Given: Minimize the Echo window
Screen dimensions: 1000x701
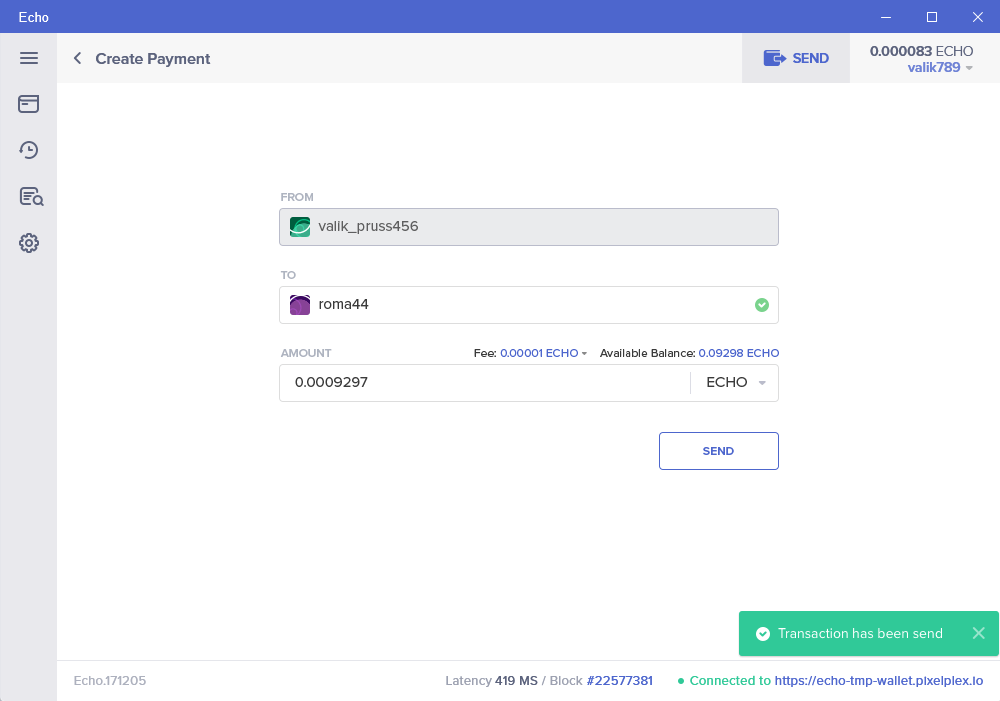Looking at the screenshot, I should [x=886, y=17].
